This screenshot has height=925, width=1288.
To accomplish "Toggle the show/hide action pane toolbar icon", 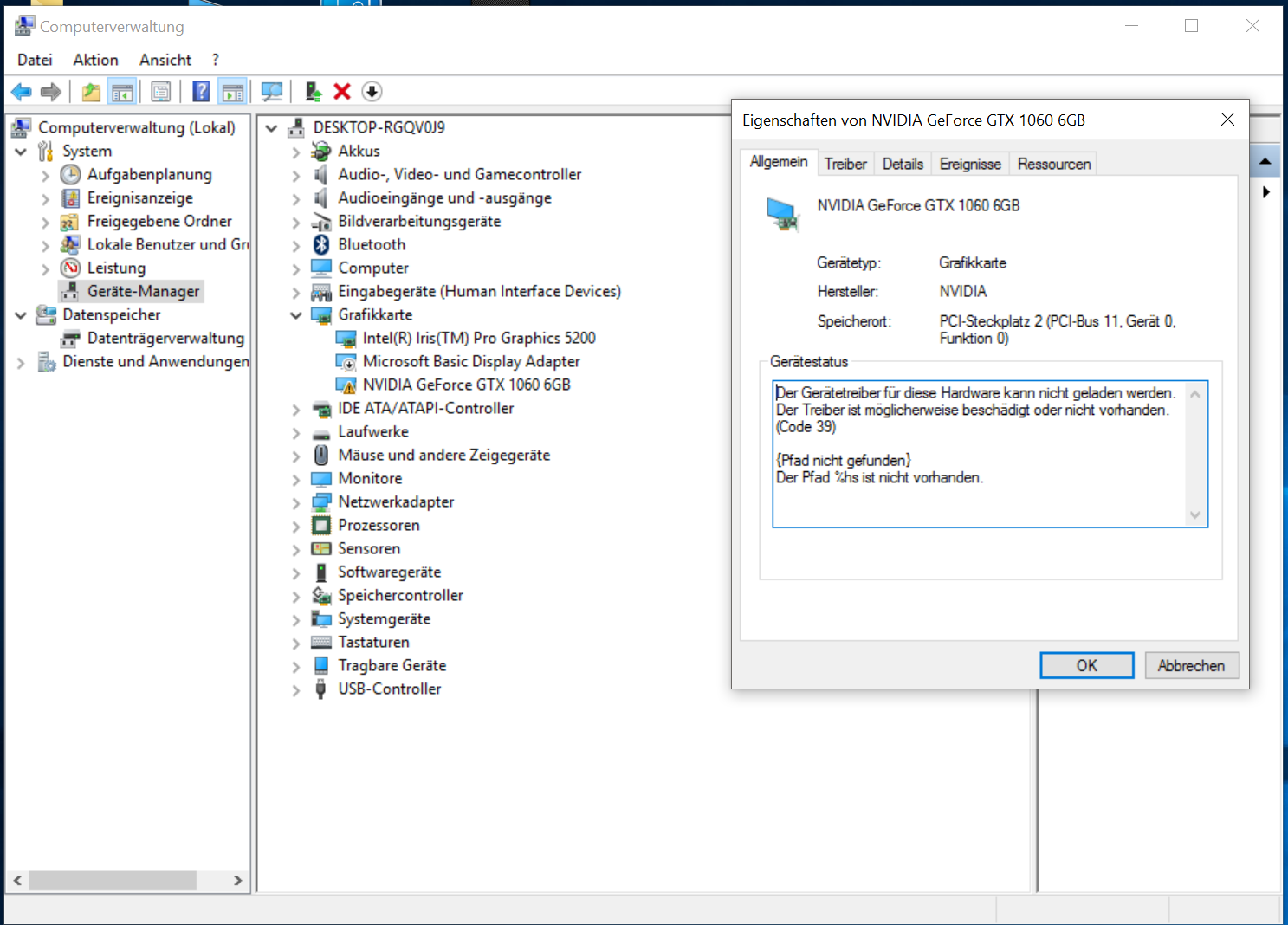I will 232,92.
